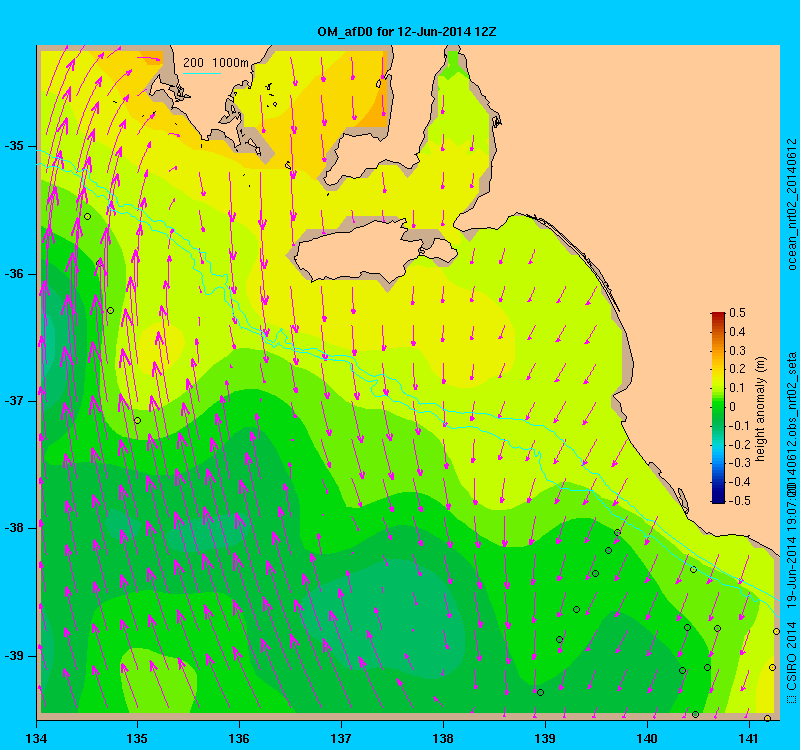Click the -0.1 color bar tick label
Screen dimensions: 800x750
point(739,426)
